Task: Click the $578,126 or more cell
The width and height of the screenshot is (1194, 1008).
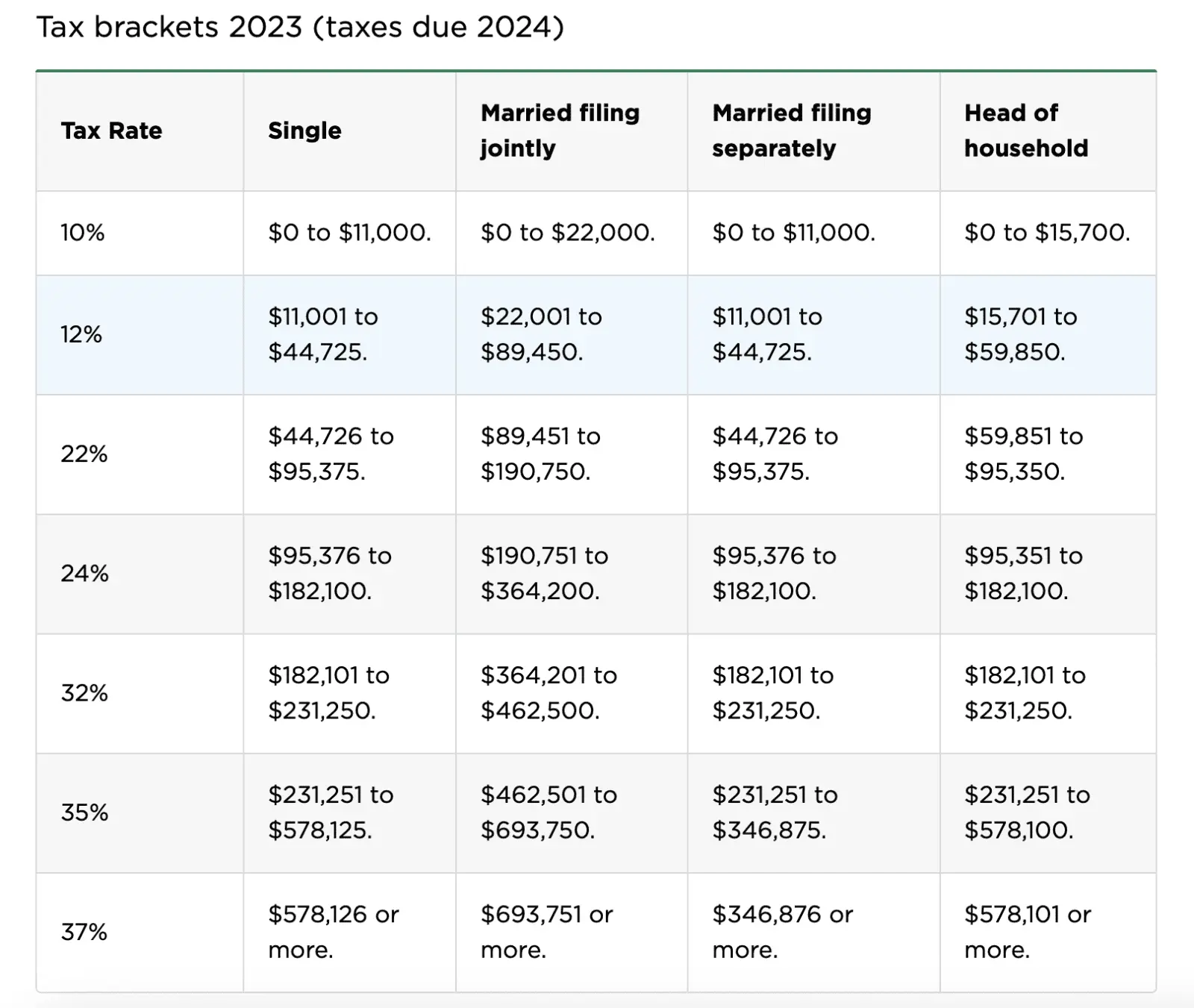Action: (333, 932)
